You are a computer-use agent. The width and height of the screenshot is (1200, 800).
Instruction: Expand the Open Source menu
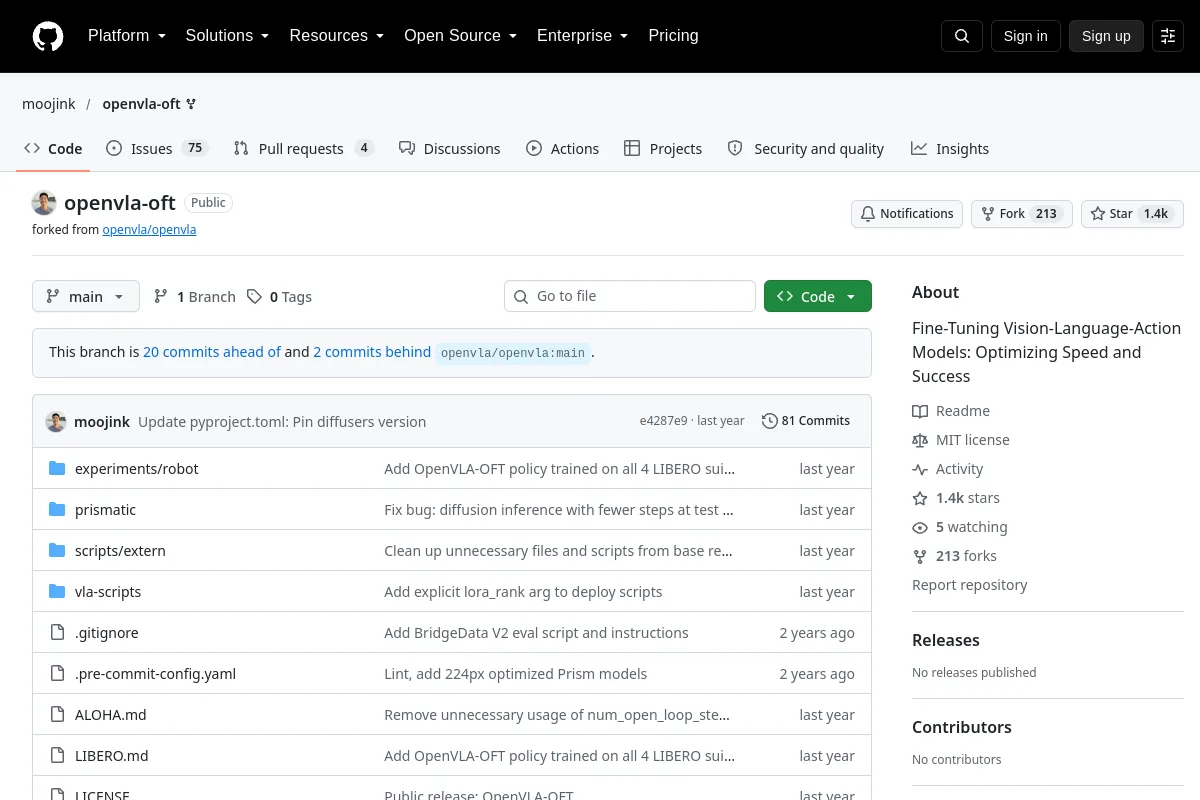460,36
